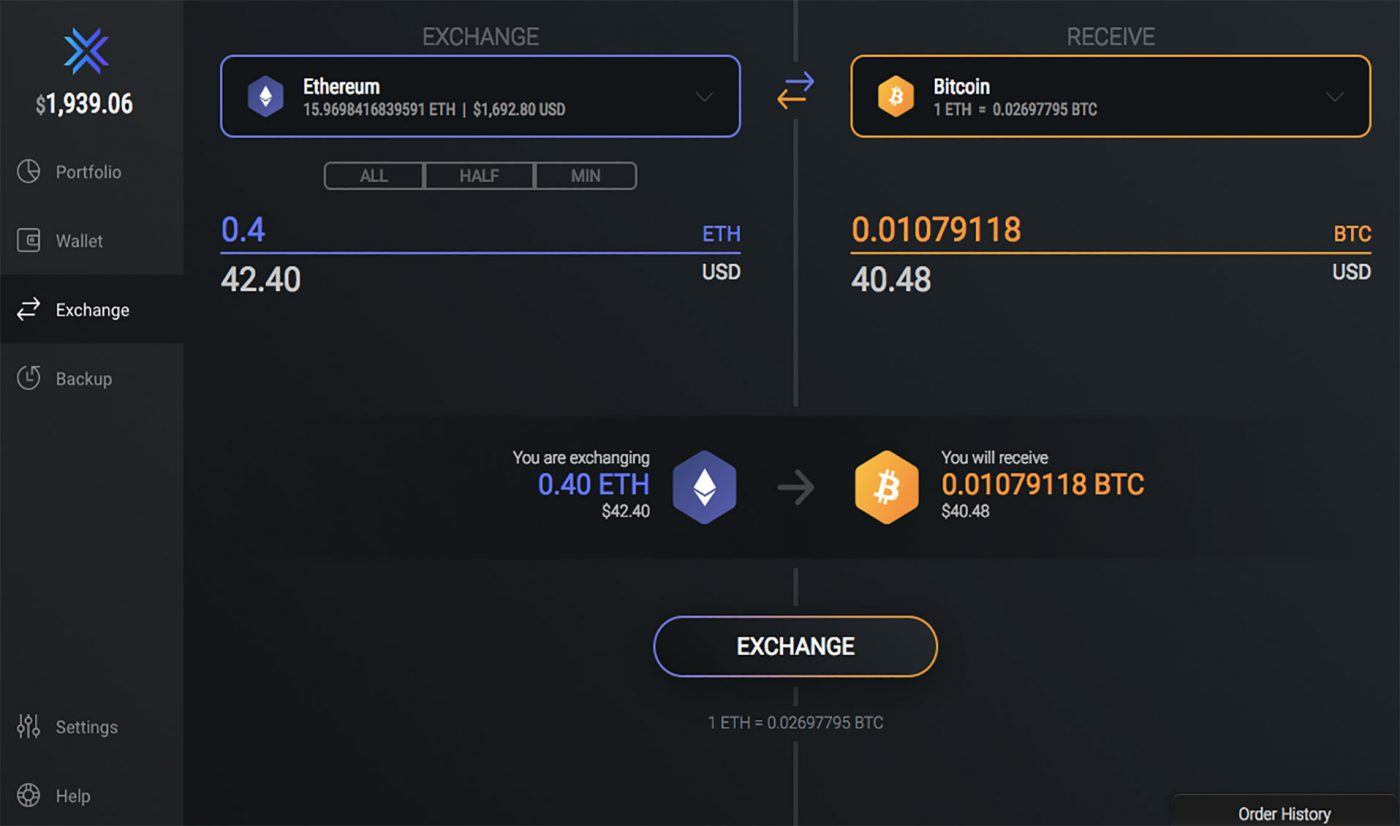1400x826 pixels.
Task: Open the Bitcoin asset selector in Receive
Action: 1334,96
